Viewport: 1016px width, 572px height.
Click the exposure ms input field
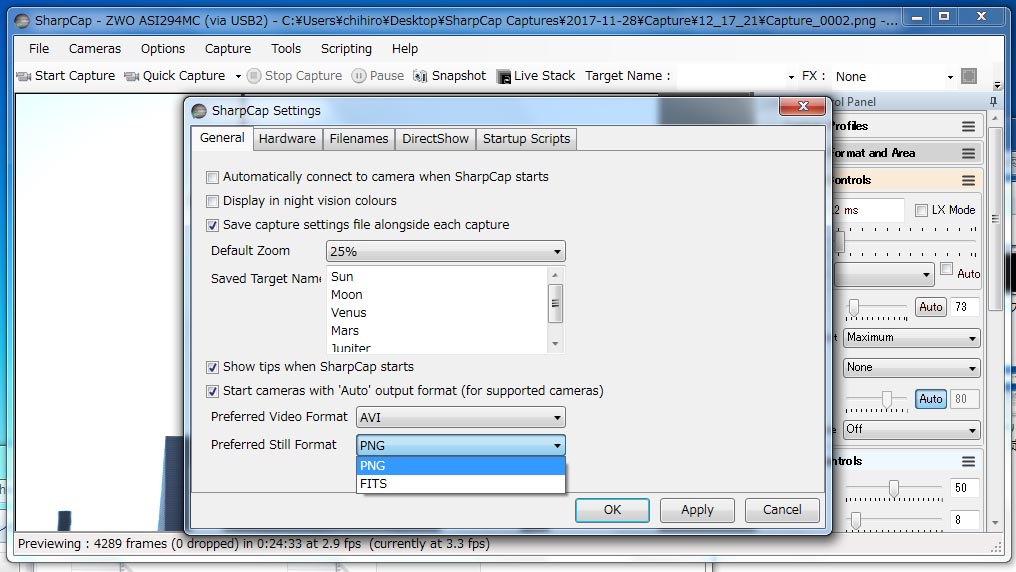[x=868, y=211]
